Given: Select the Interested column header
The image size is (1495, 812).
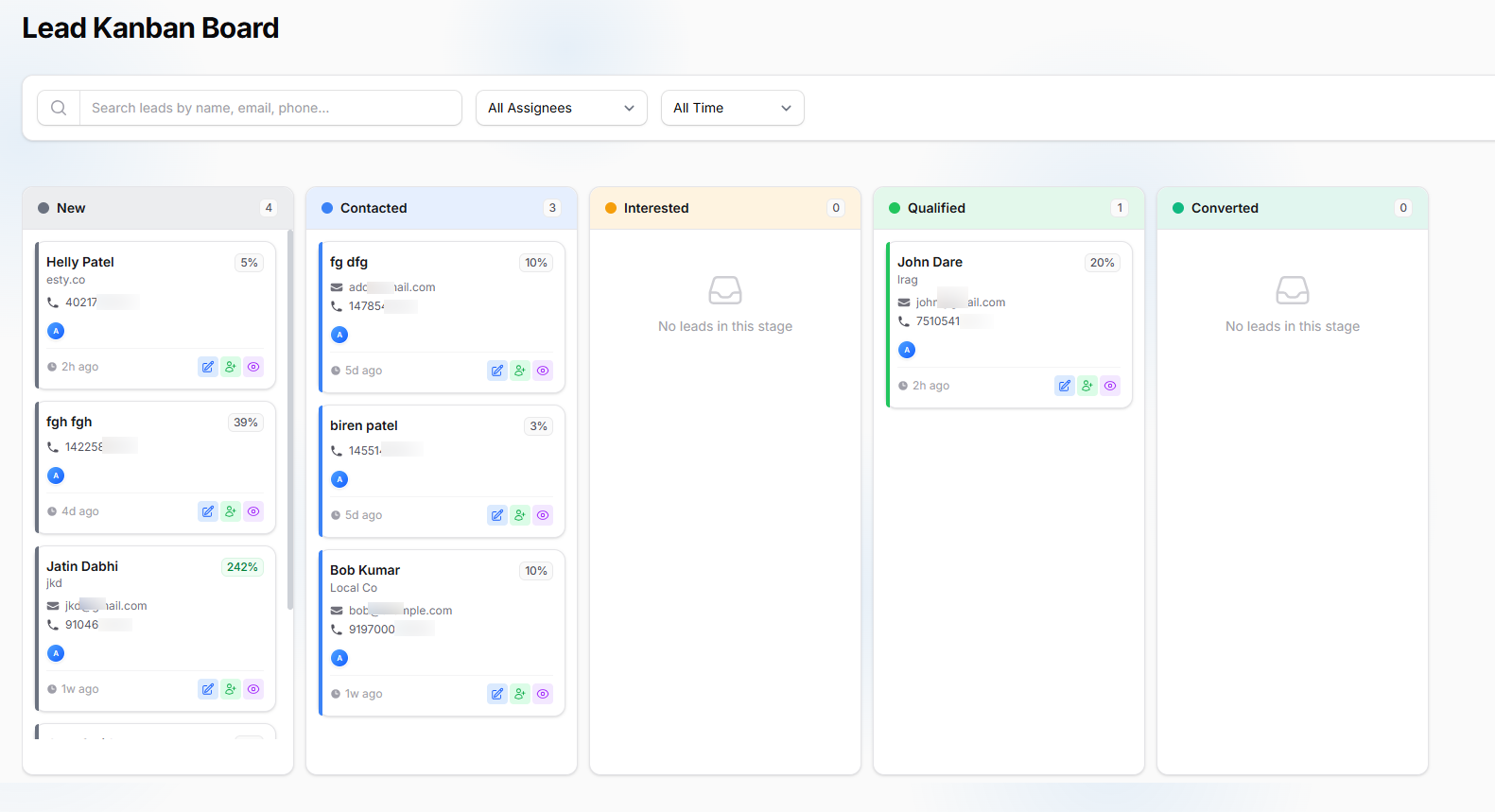Looking at the screenshot, I should coord(725,208).
